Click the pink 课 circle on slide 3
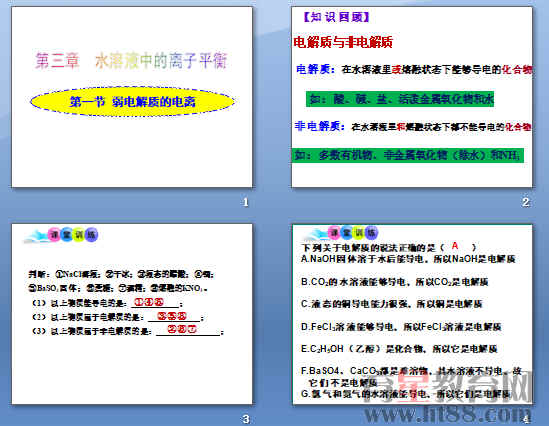This screenshot has height=426, width=549. coord(54,235)
